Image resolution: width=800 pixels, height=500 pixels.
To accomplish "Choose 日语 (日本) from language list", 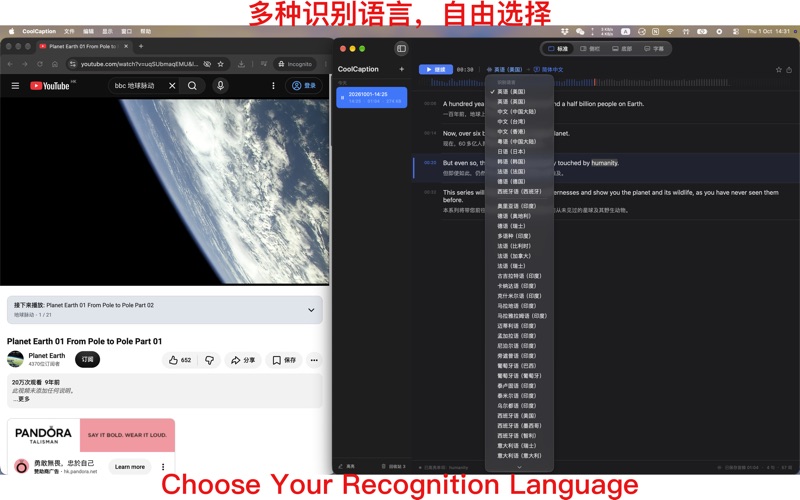I will click(x=511, y=152).
